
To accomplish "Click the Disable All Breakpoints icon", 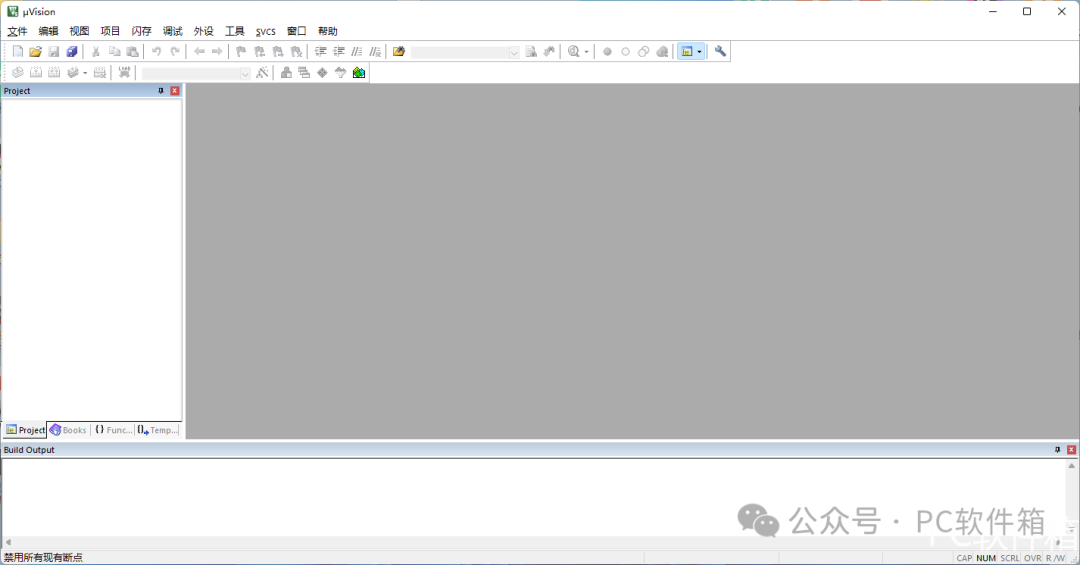I will [643, 52].
